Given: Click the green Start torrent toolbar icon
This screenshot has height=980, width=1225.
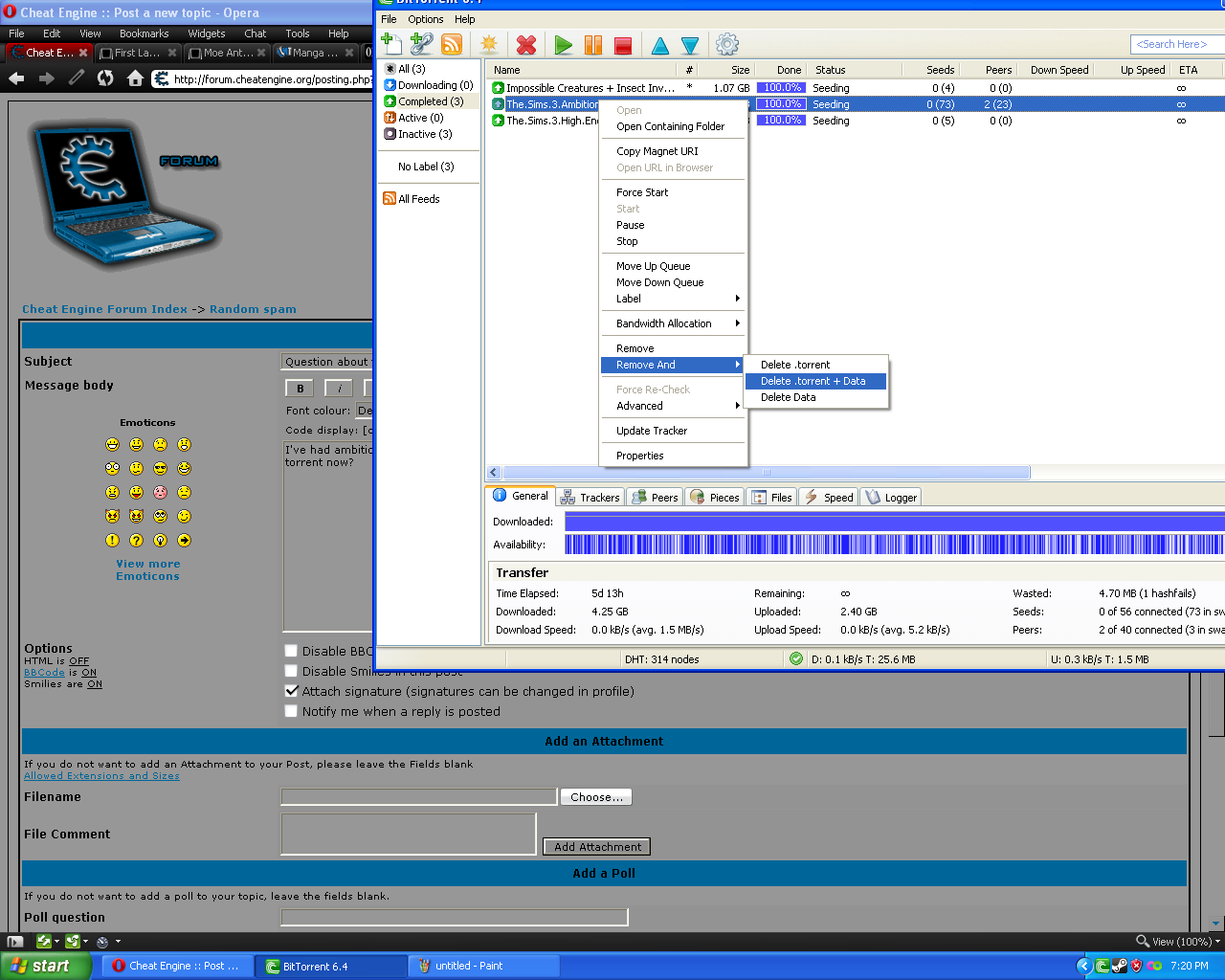Looking at the screenshot, I should point(564,45).
